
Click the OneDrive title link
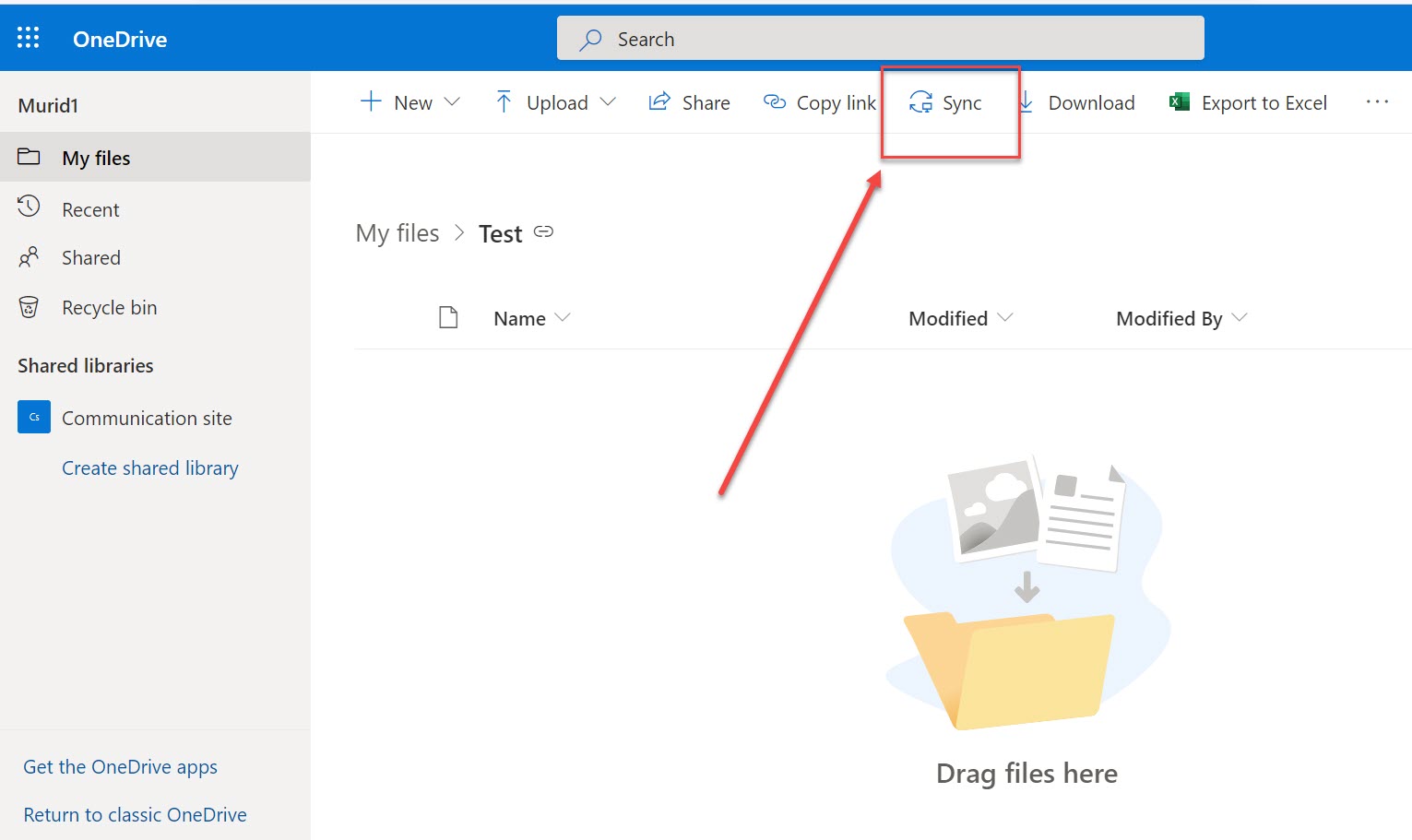[120, 39]
